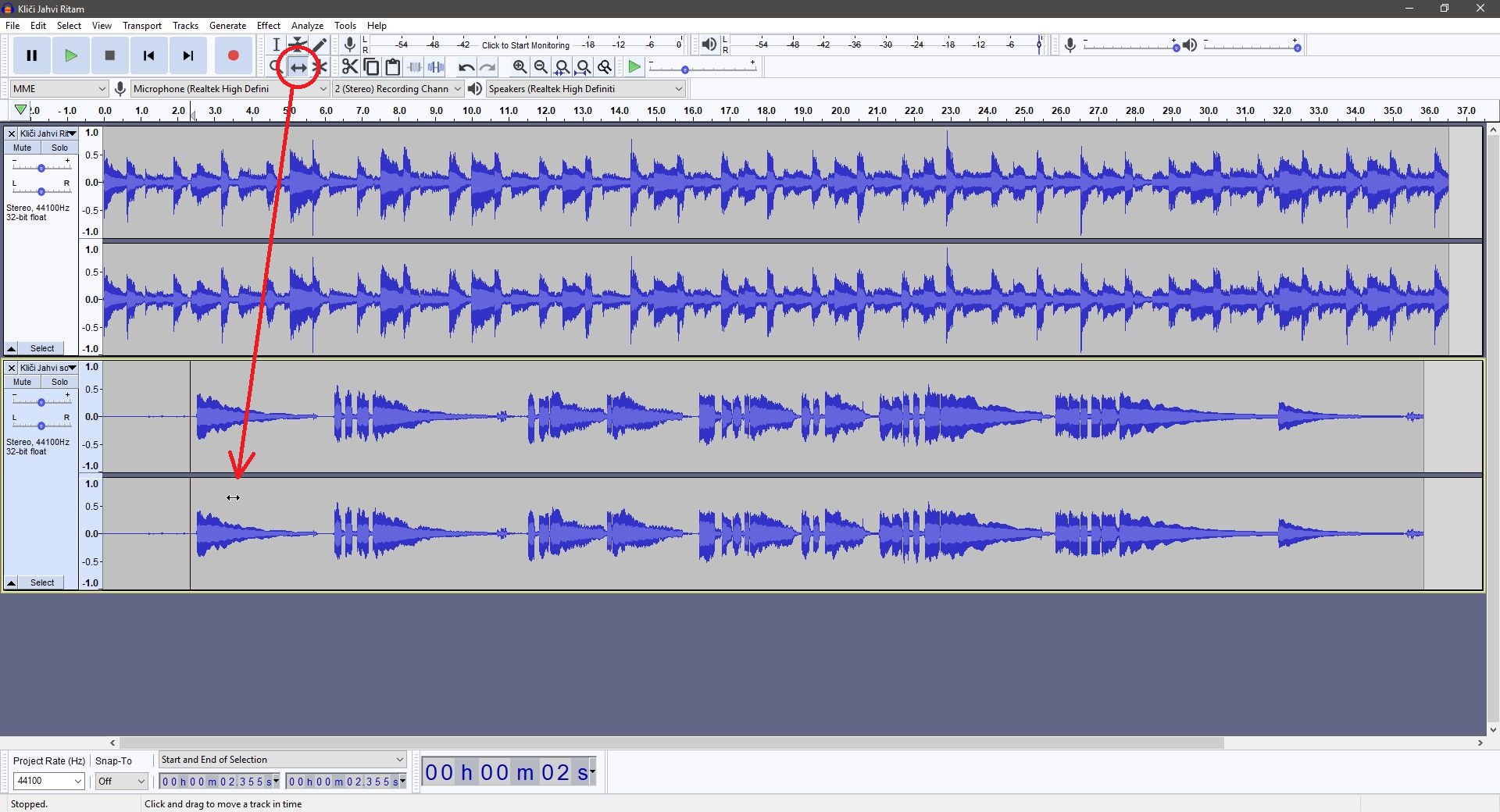Click the Zoom In magnifier
This screenshot has height=812, width=1500.
(520, 67)
